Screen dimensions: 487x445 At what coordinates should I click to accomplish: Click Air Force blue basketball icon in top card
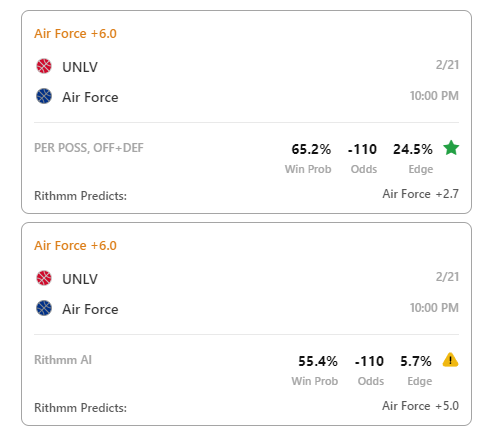(44, 96)
